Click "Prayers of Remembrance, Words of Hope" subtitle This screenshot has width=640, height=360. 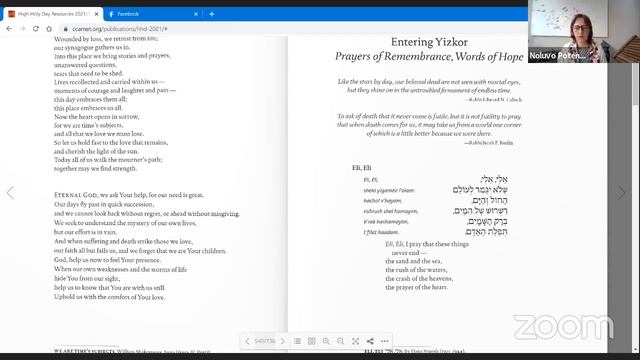tap(429, 56)
